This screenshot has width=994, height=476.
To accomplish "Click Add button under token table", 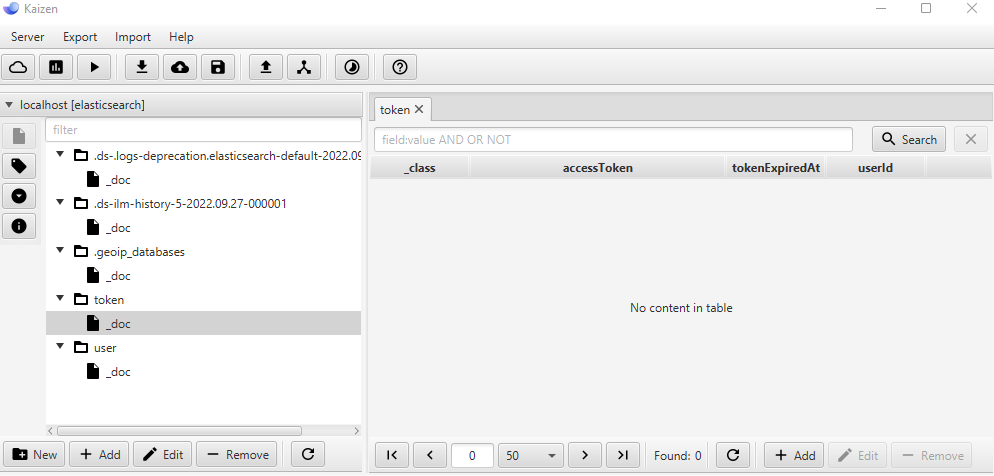I will click(794, 455).
